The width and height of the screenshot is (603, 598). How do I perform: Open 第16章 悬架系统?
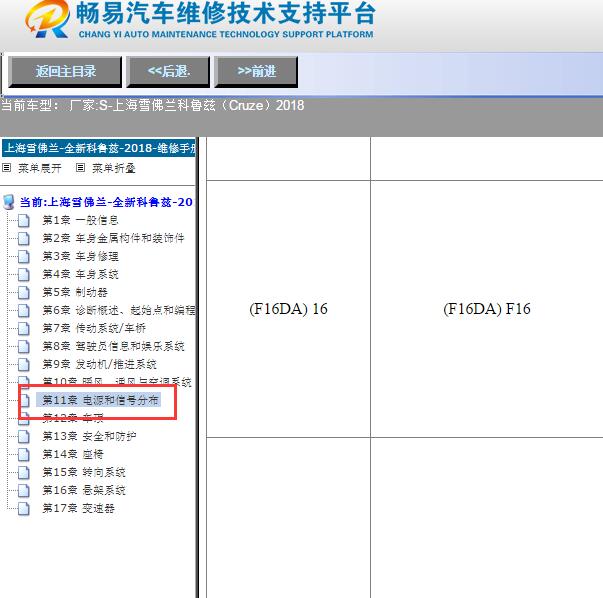[84, 491]
